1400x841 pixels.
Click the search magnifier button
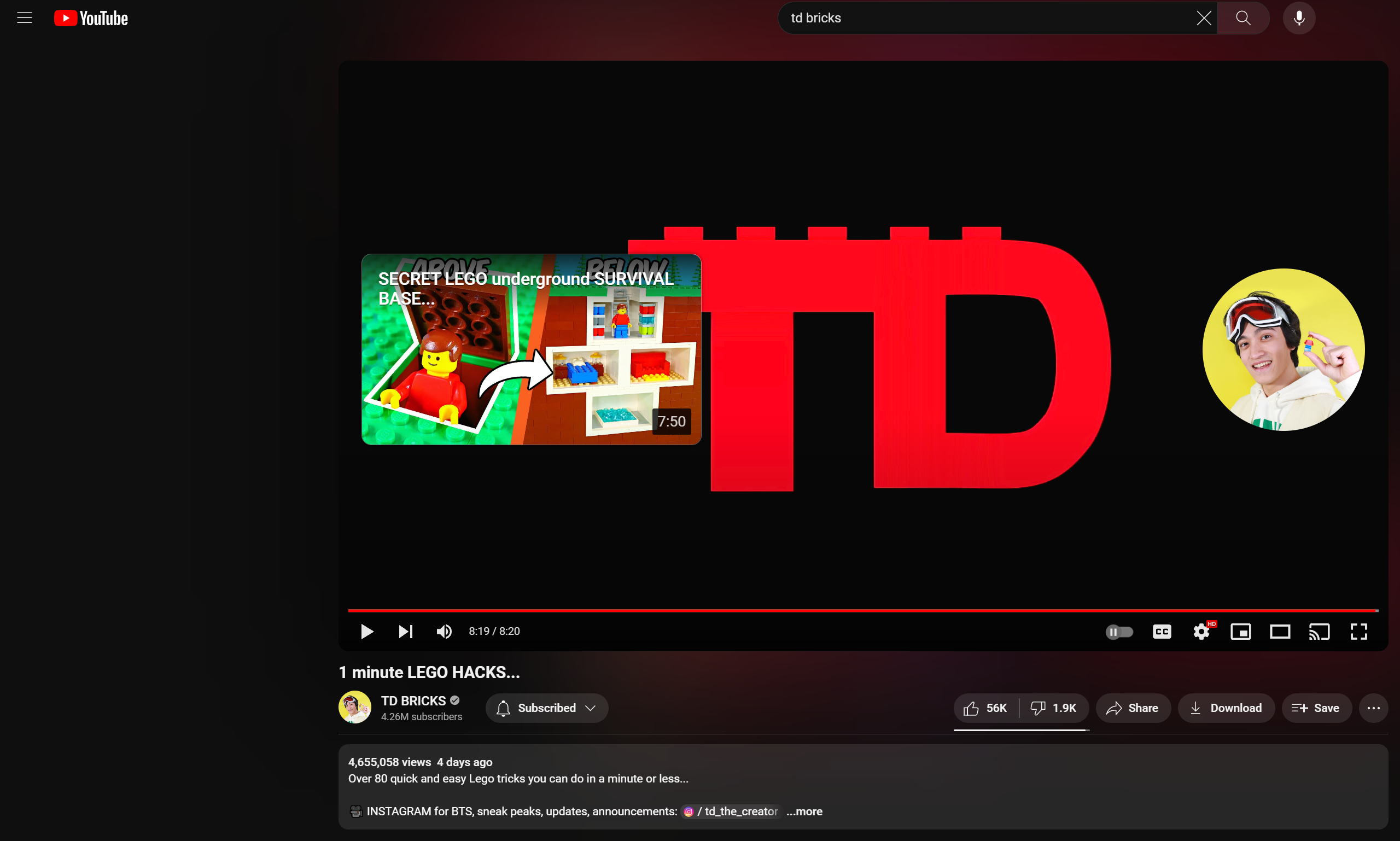pos(1243,18)
